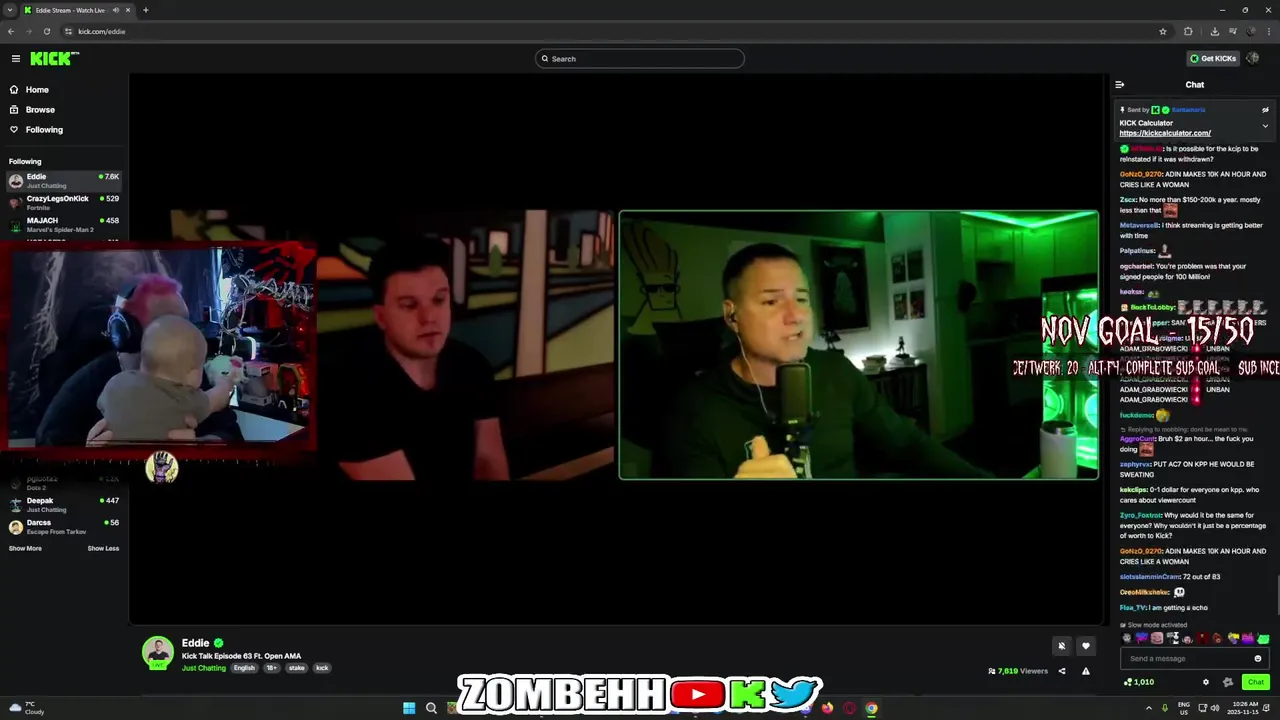Select the last green quick emote
The height and width of the screenshot is (720, 1280).
tap(1263, 638)
